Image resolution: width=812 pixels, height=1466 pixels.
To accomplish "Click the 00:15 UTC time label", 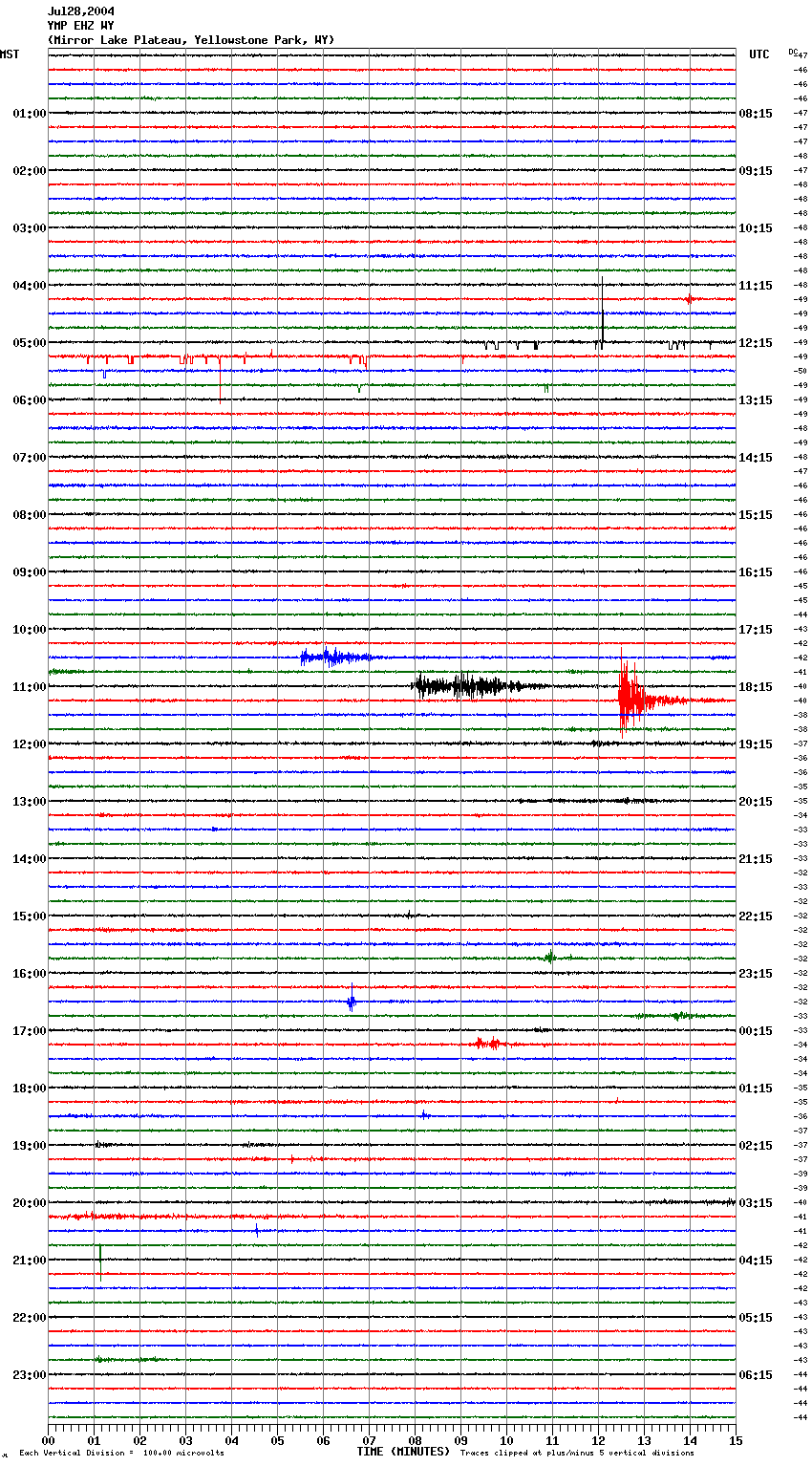I will [x=756, y=1031].
